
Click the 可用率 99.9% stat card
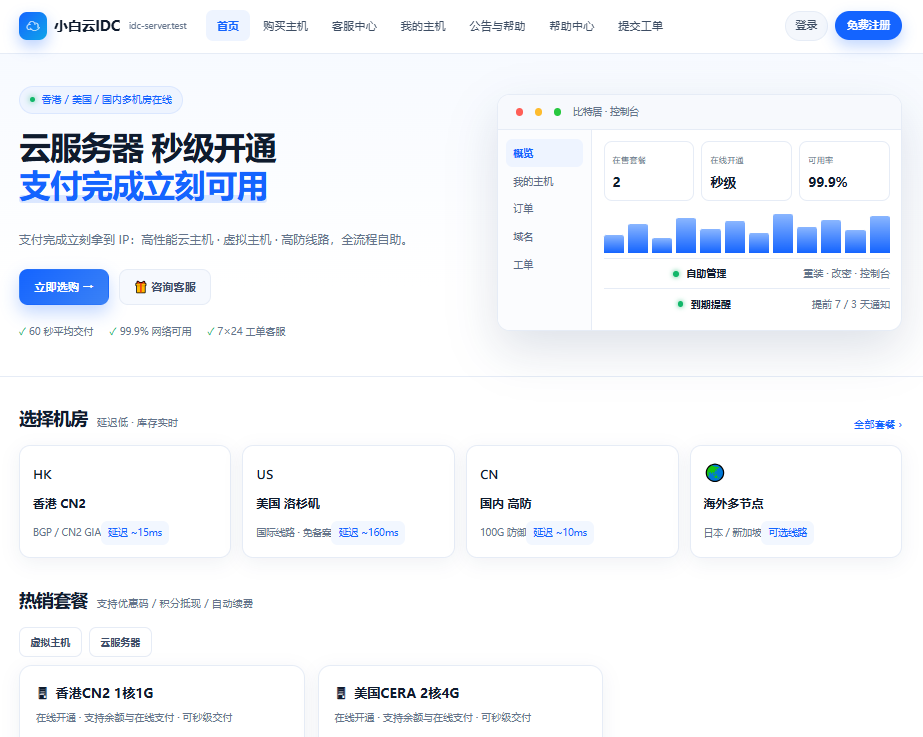tap(844, 171)
